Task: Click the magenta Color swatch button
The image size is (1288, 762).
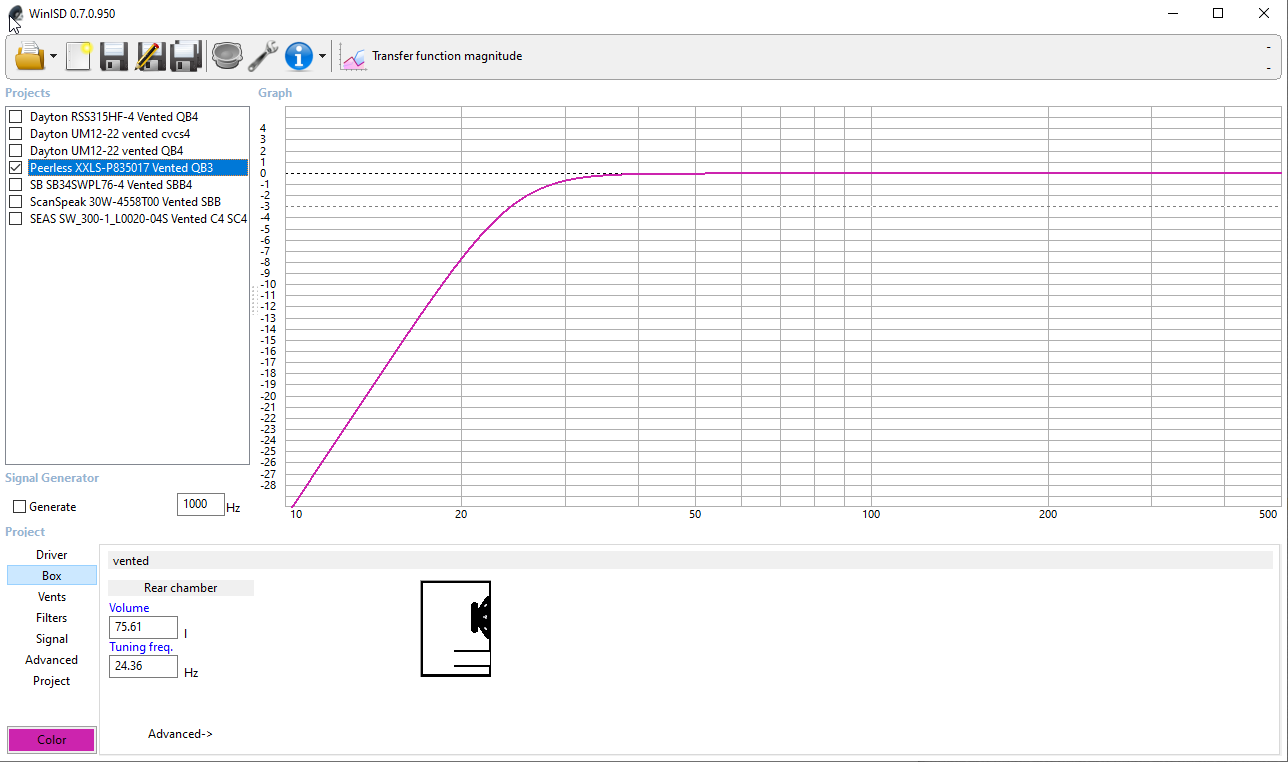Action: (x=52, y=740)
